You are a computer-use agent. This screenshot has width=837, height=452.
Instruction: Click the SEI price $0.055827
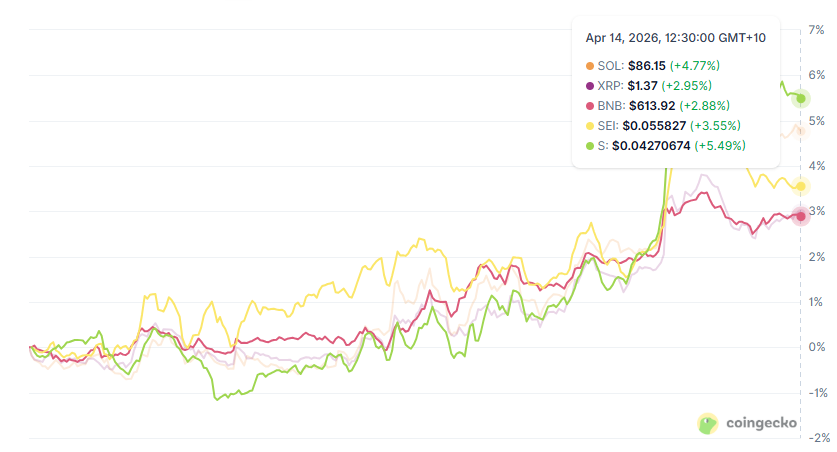coord(654,125)
